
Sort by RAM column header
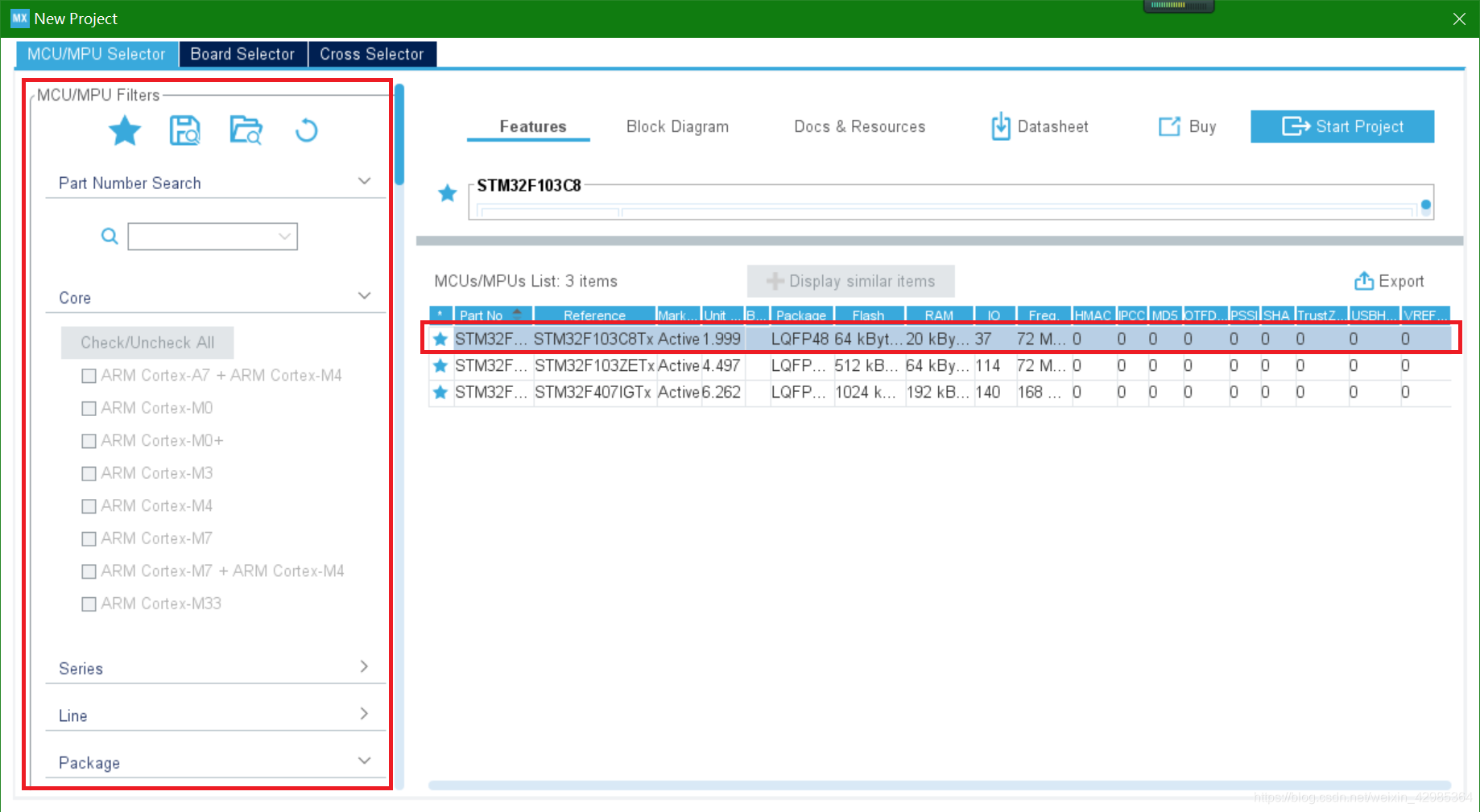(939, 315)
